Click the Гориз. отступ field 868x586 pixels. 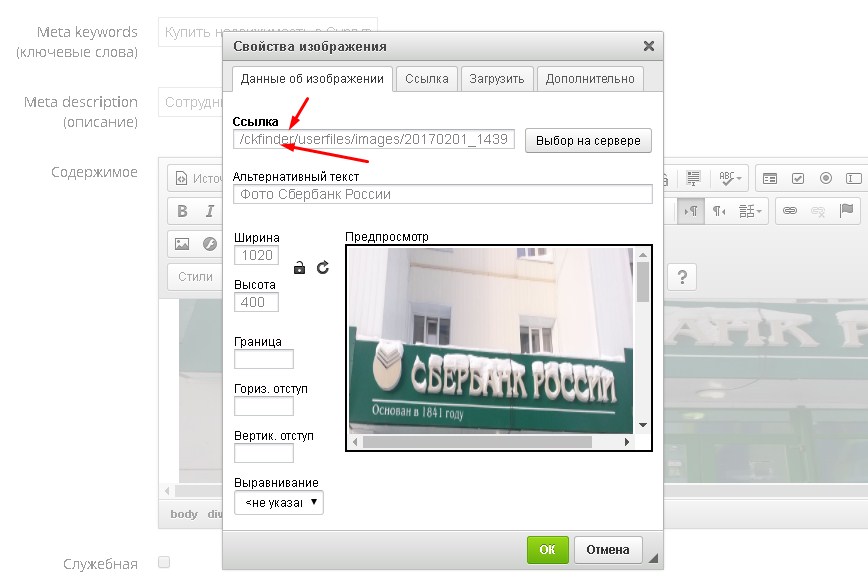point(264,406)
